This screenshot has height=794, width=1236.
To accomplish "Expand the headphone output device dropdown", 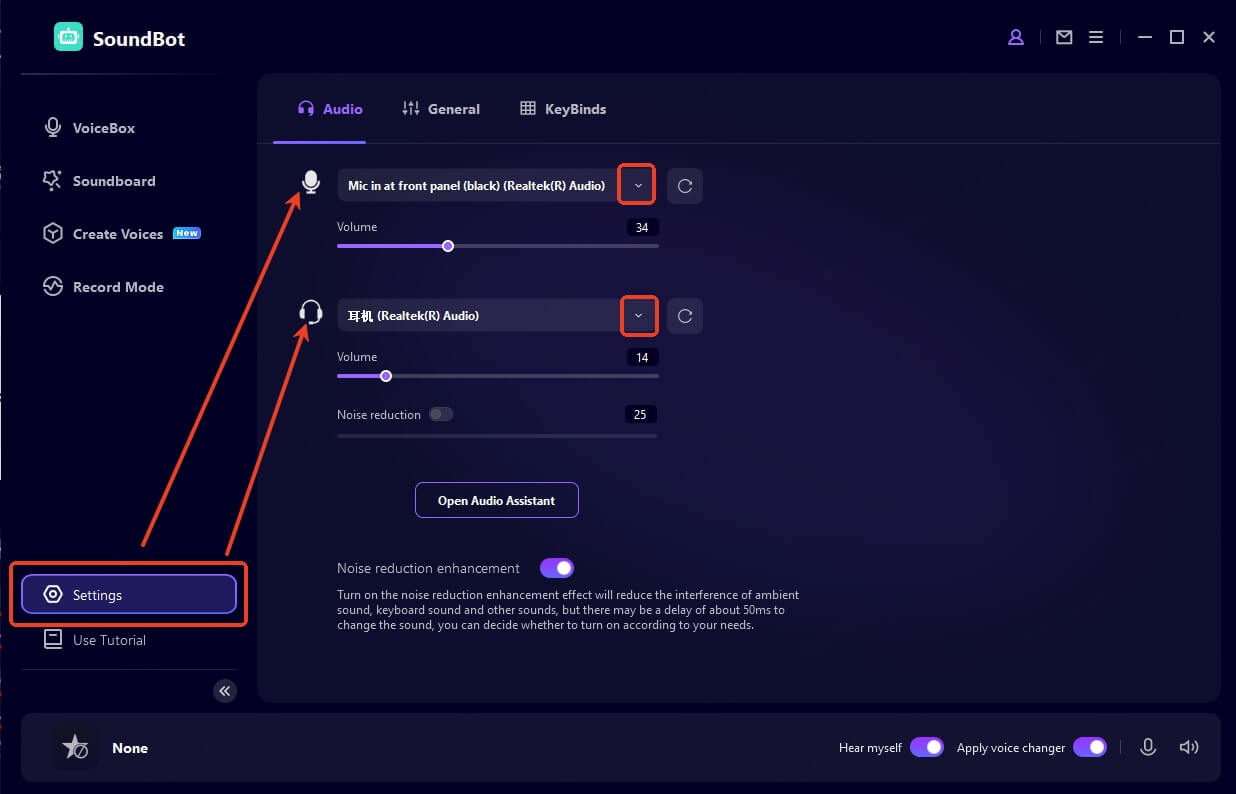I will click(638, 316).
